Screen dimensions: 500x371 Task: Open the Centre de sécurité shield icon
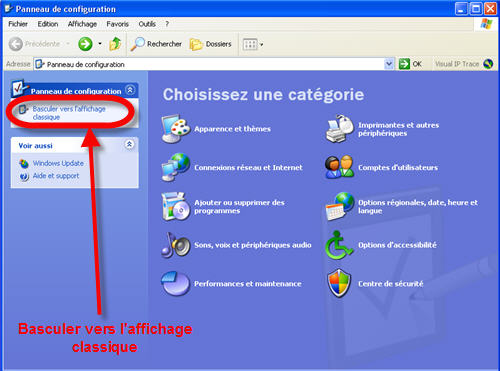[339, 283]
